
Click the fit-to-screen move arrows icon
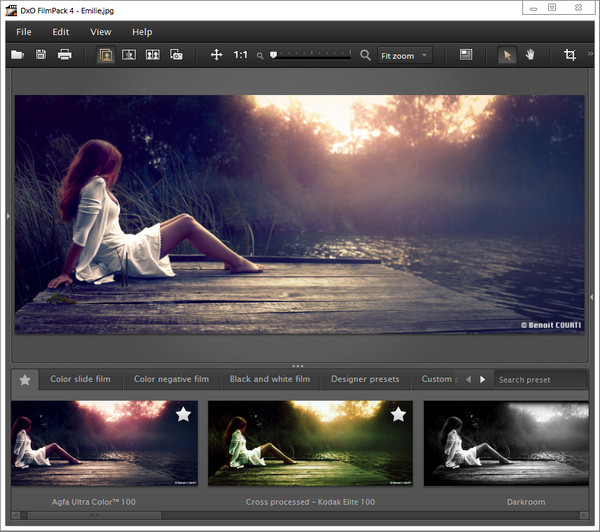coord(216,55)
